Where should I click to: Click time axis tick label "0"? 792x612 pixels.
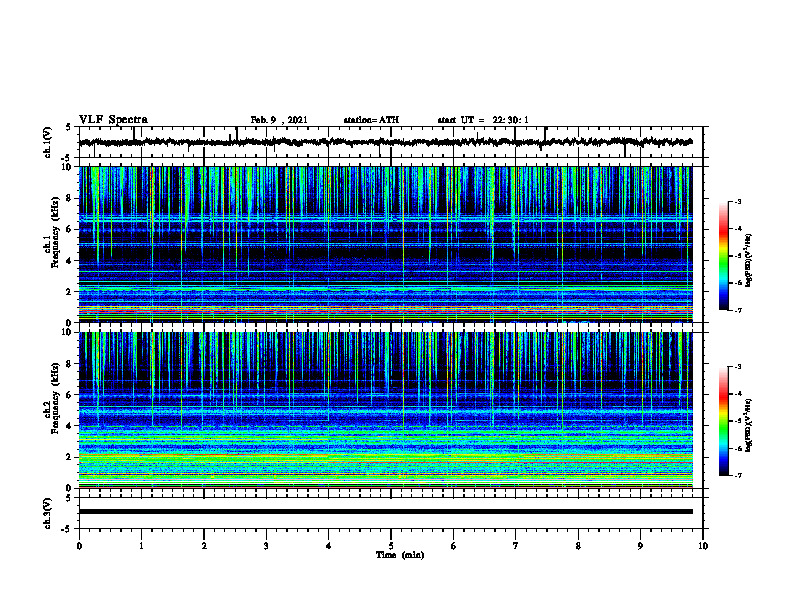(79, 546)
